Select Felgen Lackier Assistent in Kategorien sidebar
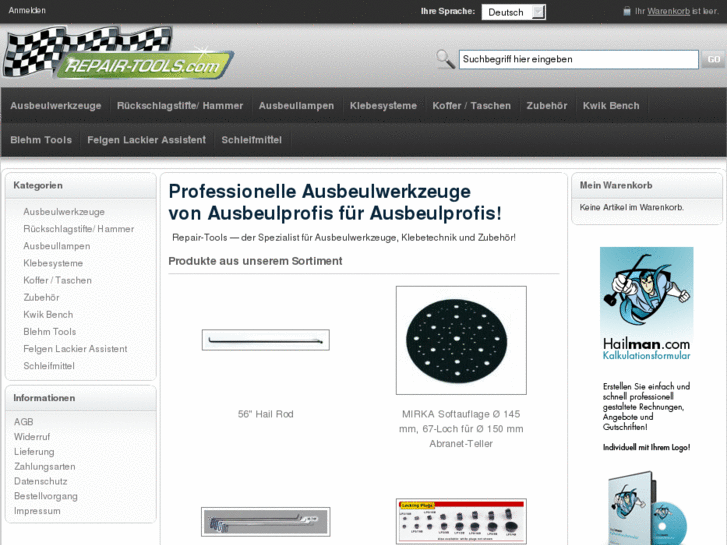The image size is (727, 545). [75, 349]
